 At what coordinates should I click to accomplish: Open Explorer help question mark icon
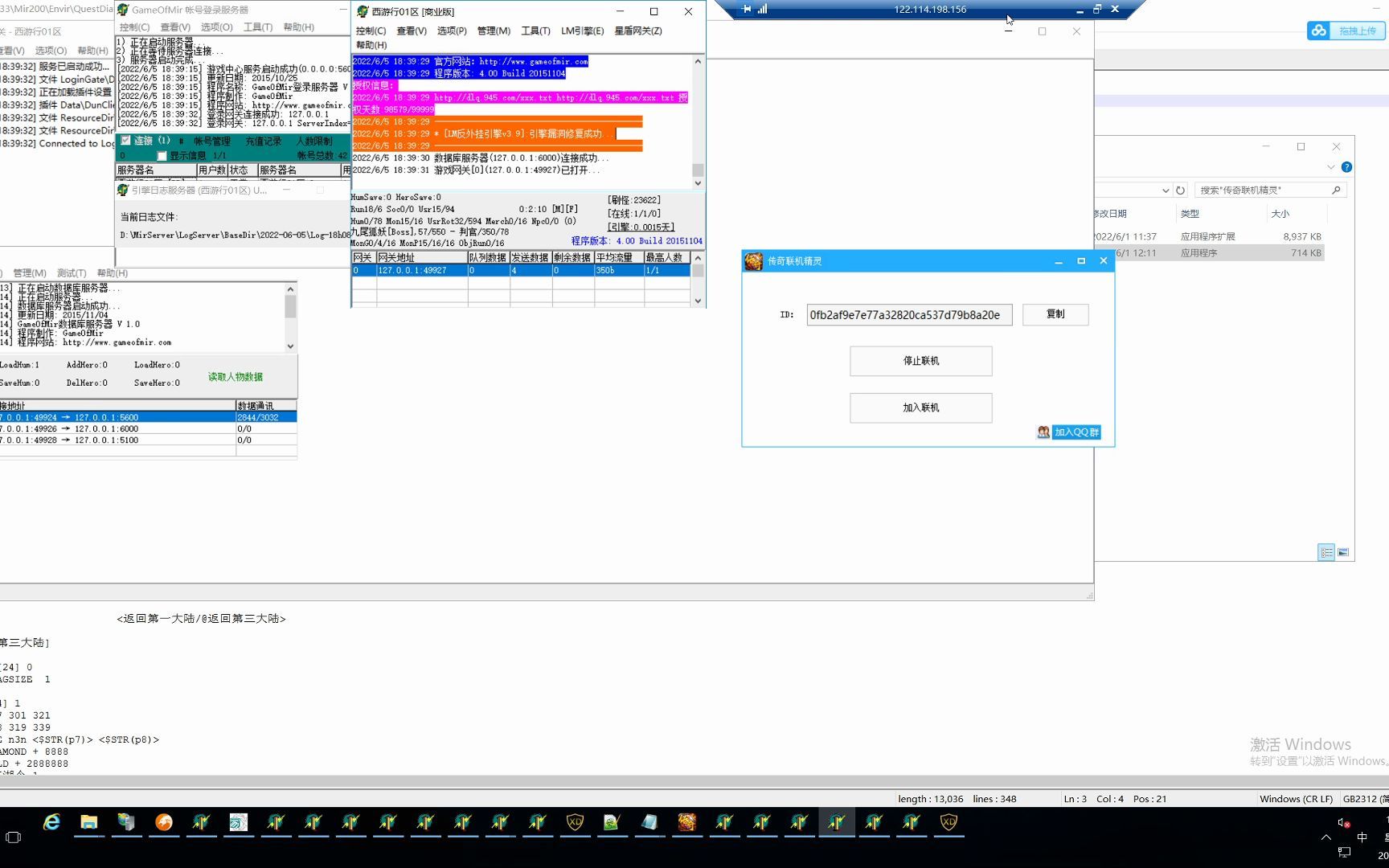point(1346,167)
